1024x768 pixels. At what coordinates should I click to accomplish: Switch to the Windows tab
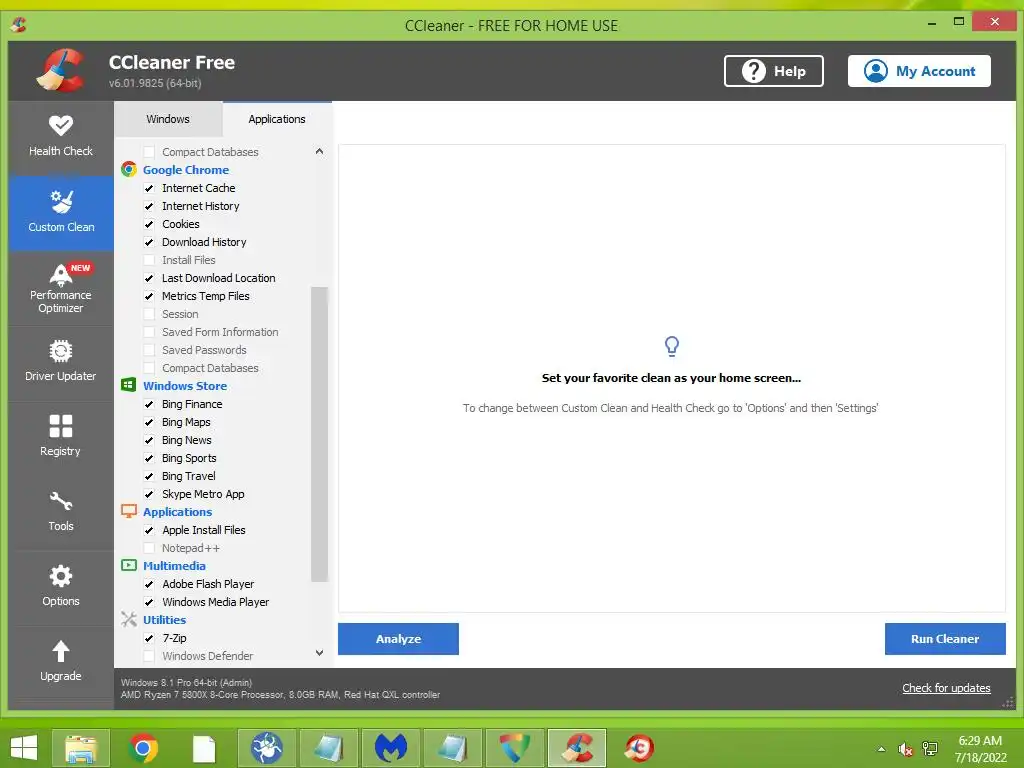pyautogui.click(x=168, y=120)
